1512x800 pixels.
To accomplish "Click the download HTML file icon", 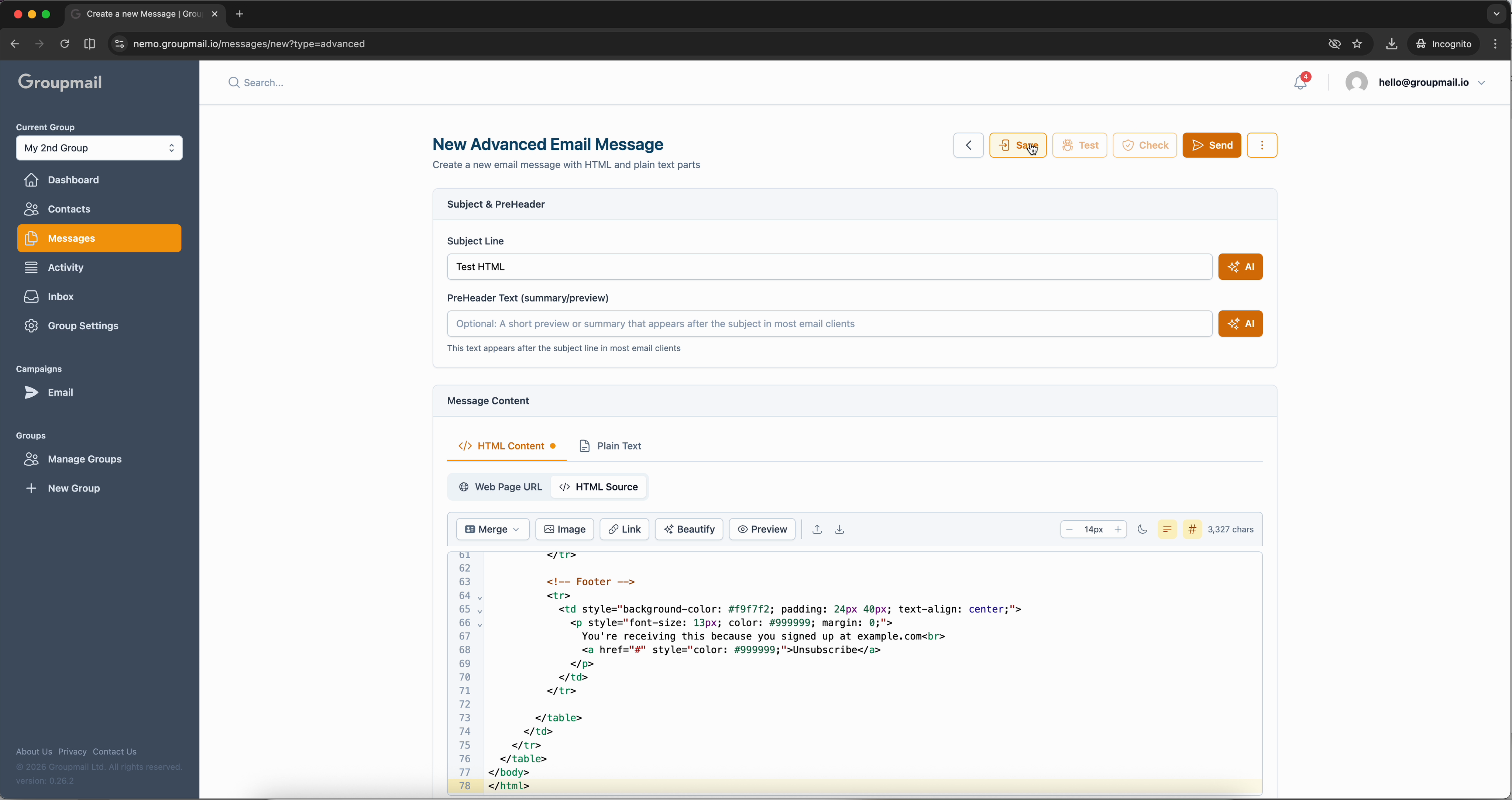I will point(839,529).
